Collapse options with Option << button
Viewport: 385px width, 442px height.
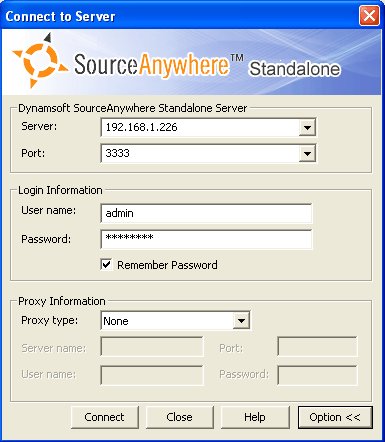[x=335, y=417]
